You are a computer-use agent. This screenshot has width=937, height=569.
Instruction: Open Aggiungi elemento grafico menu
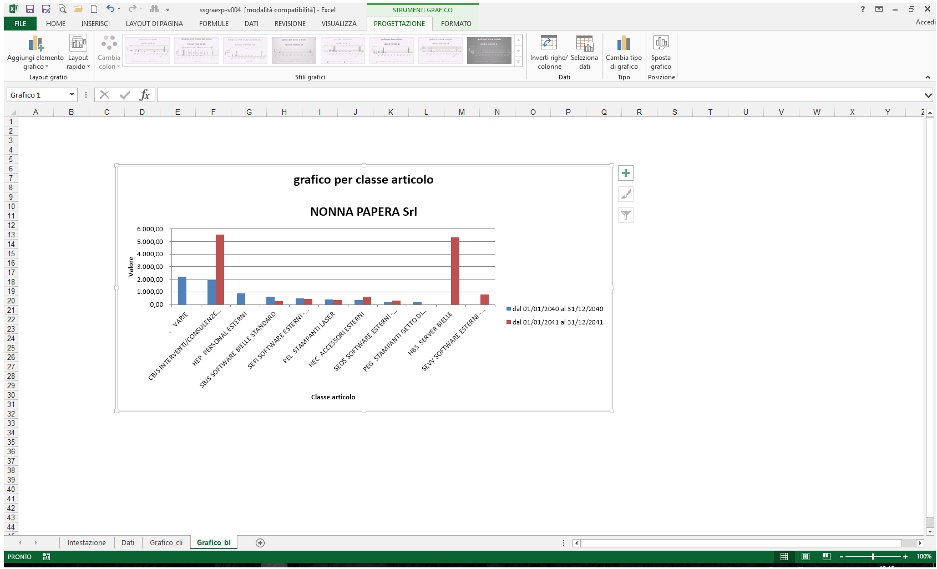(x=35, y=53)
